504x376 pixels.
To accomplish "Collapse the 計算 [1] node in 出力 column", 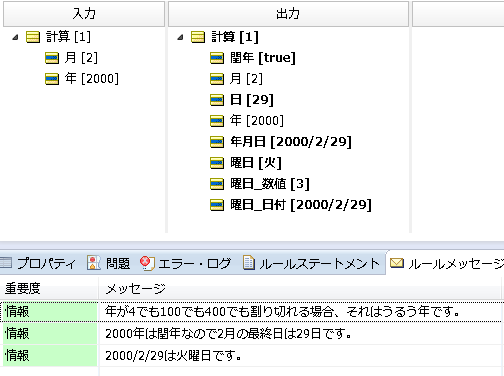I will click(180, 37).
